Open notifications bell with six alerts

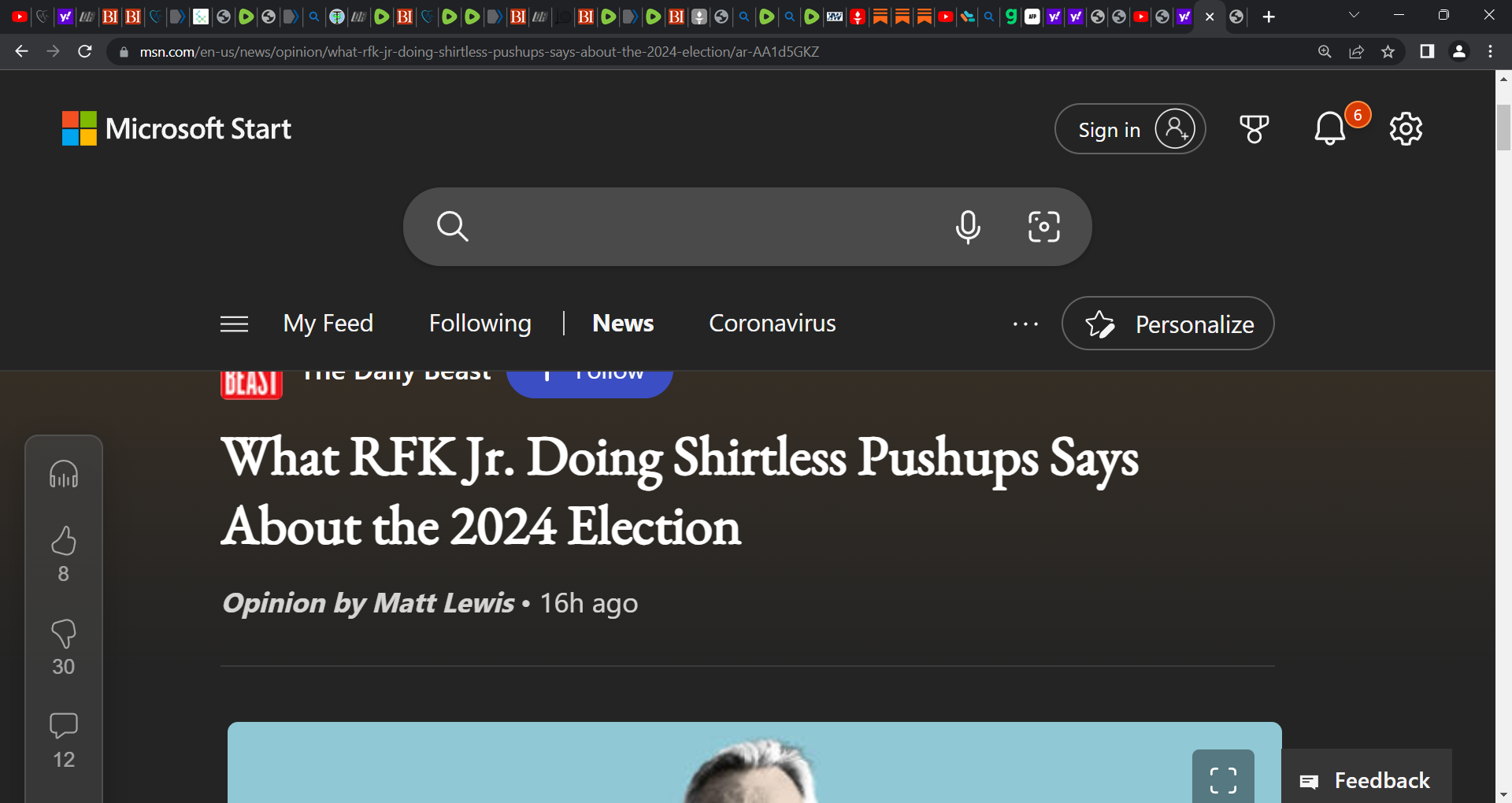1330,128
